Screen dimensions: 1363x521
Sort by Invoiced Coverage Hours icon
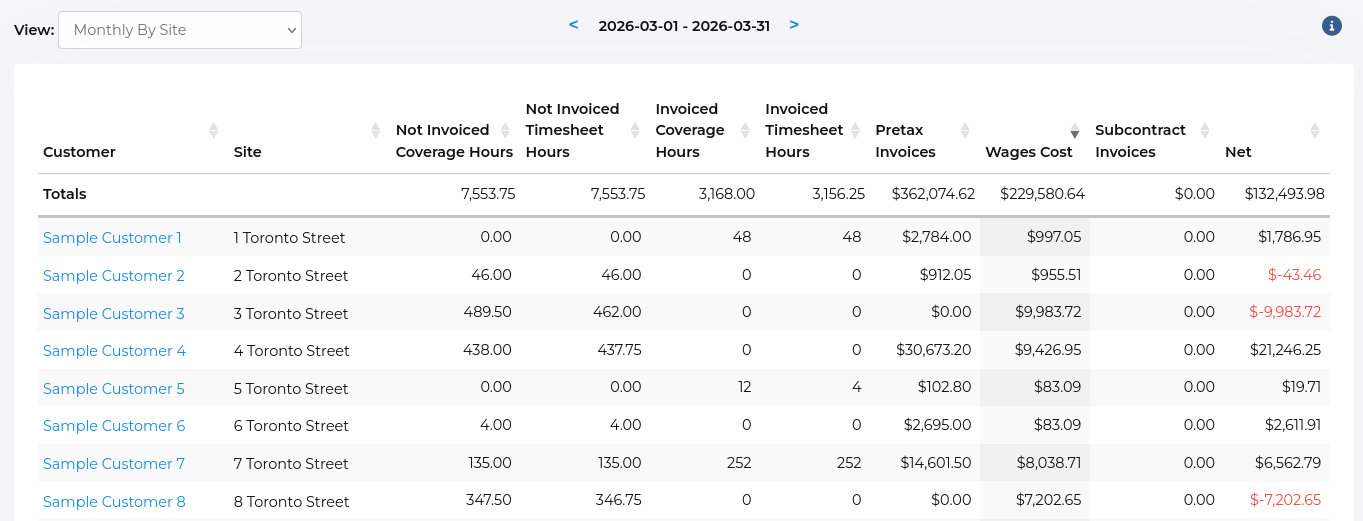(745, 131)
